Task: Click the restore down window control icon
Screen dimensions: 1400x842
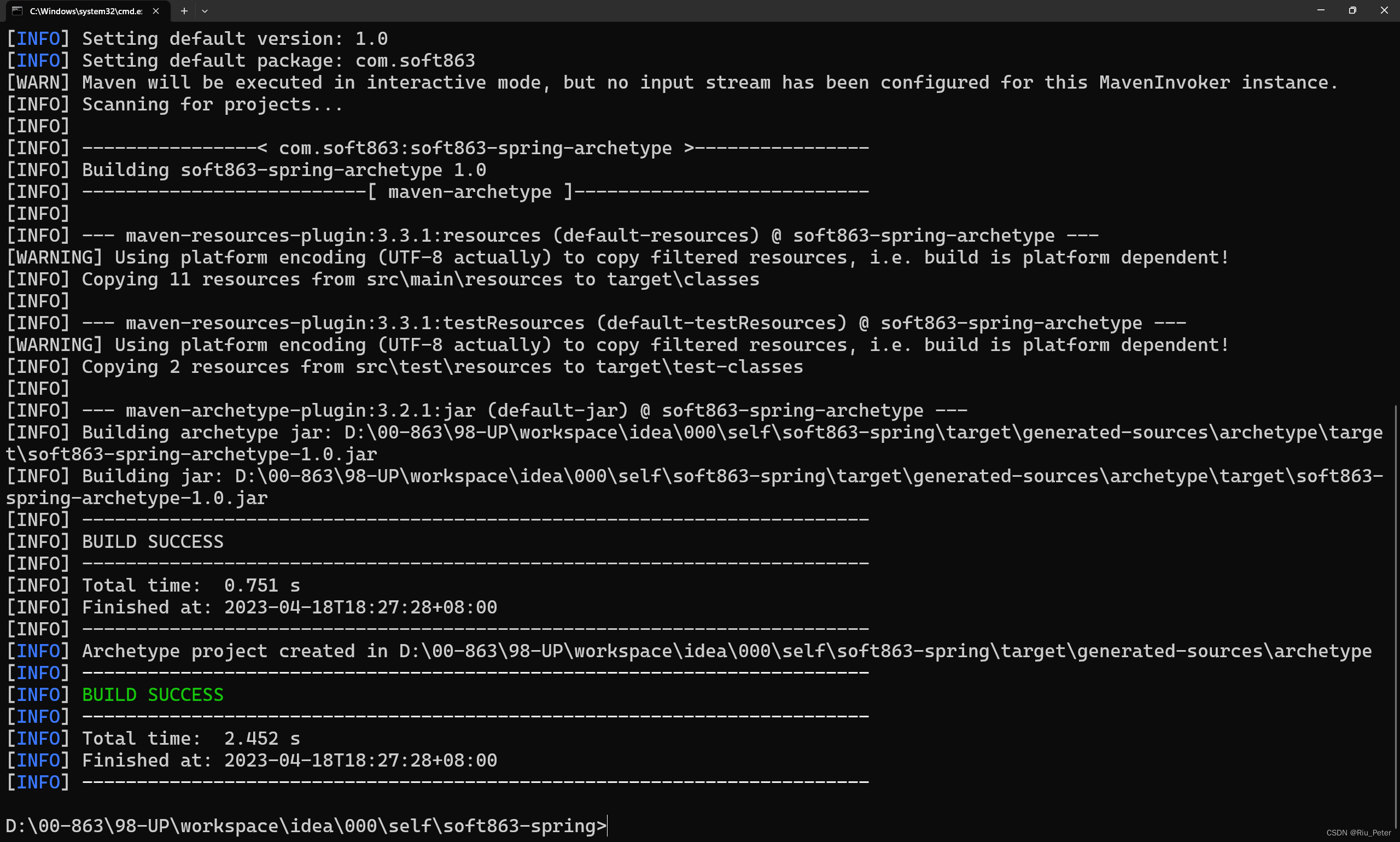Action: click(x=1352, y=10)
